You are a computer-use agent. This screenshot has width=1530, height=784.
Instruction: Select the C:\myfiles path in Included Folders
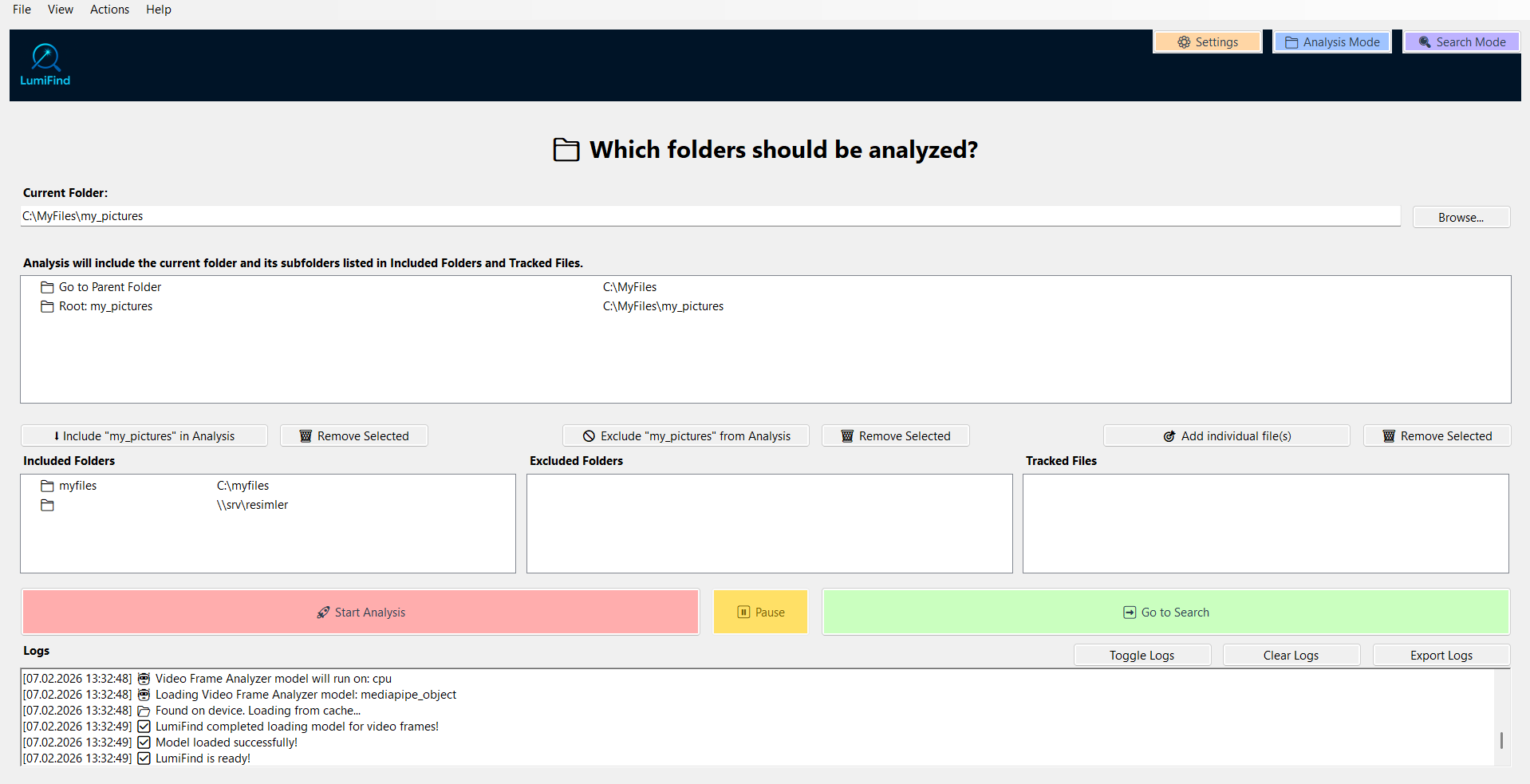243,486
